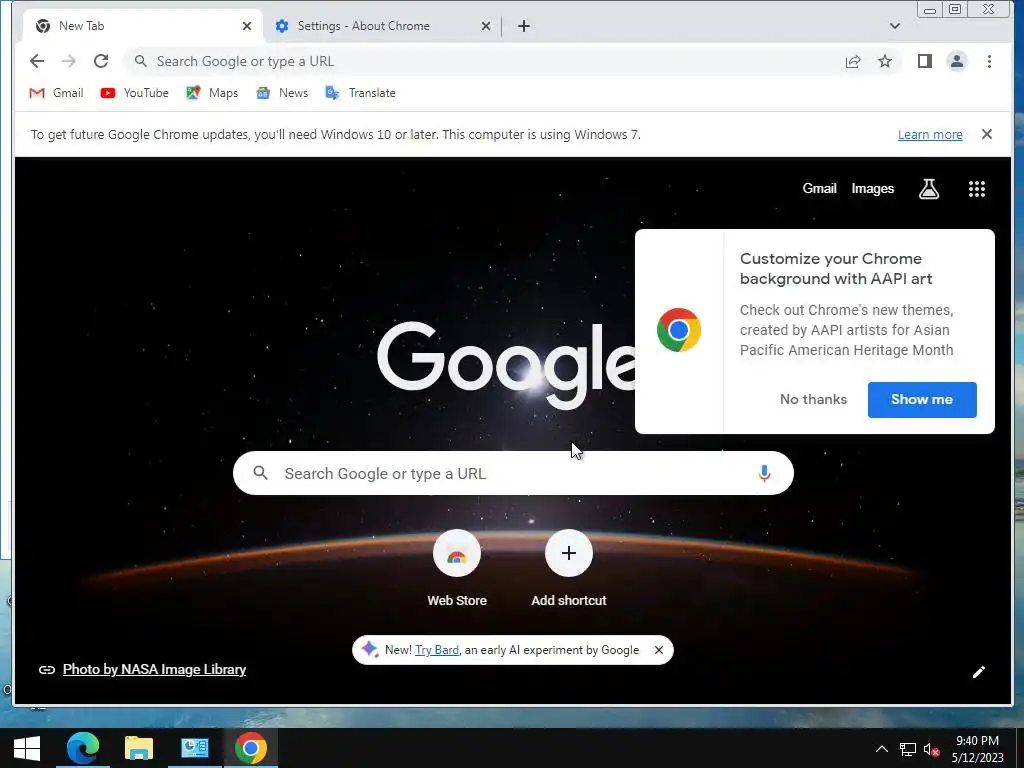
Task: Focus the address bar
Action: (483, 61)
